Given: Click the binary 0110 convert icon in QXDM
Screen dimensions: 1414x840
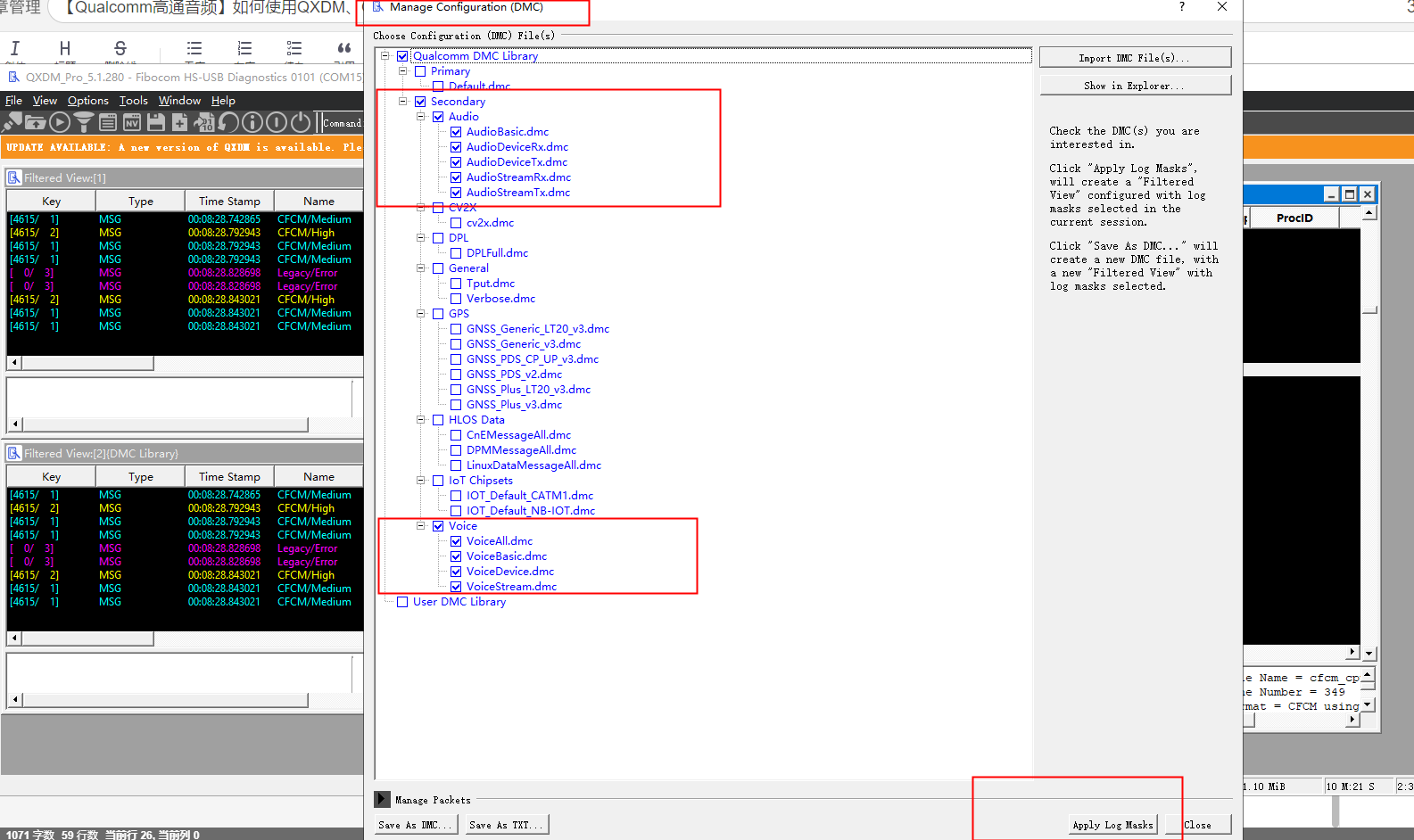Looking at the screenshot, I should [x=204, y=122].
